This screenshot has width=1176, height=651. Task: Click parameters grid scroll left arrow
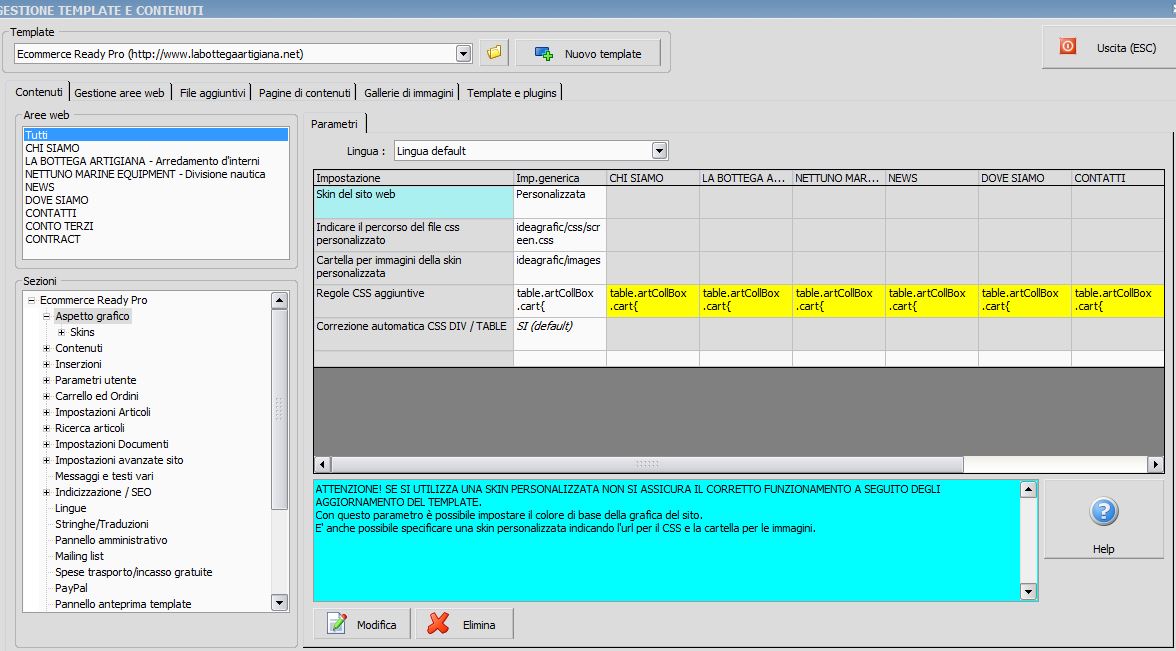(322, 465)
